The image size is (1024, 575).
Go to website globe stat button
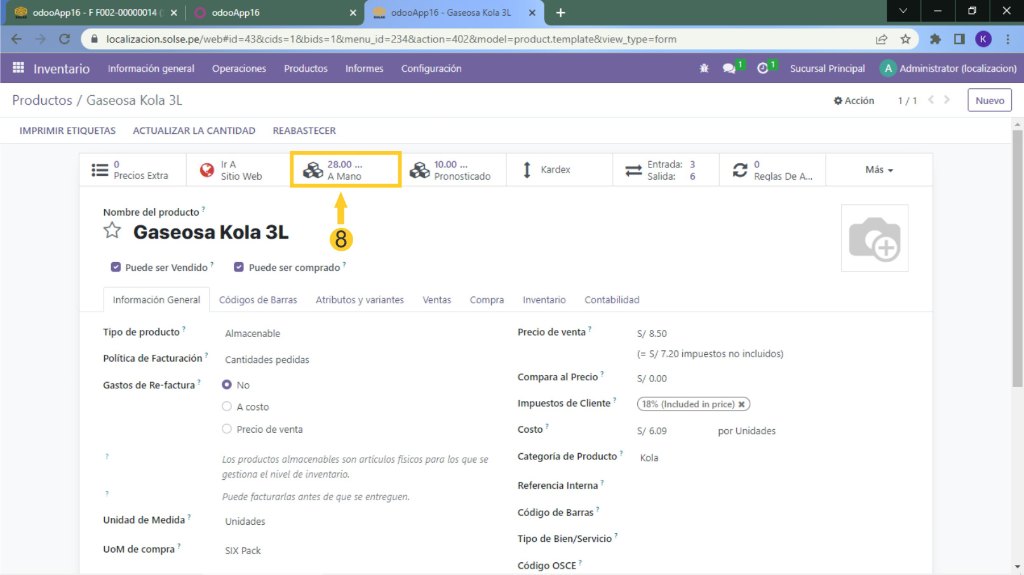click(231, 170)
